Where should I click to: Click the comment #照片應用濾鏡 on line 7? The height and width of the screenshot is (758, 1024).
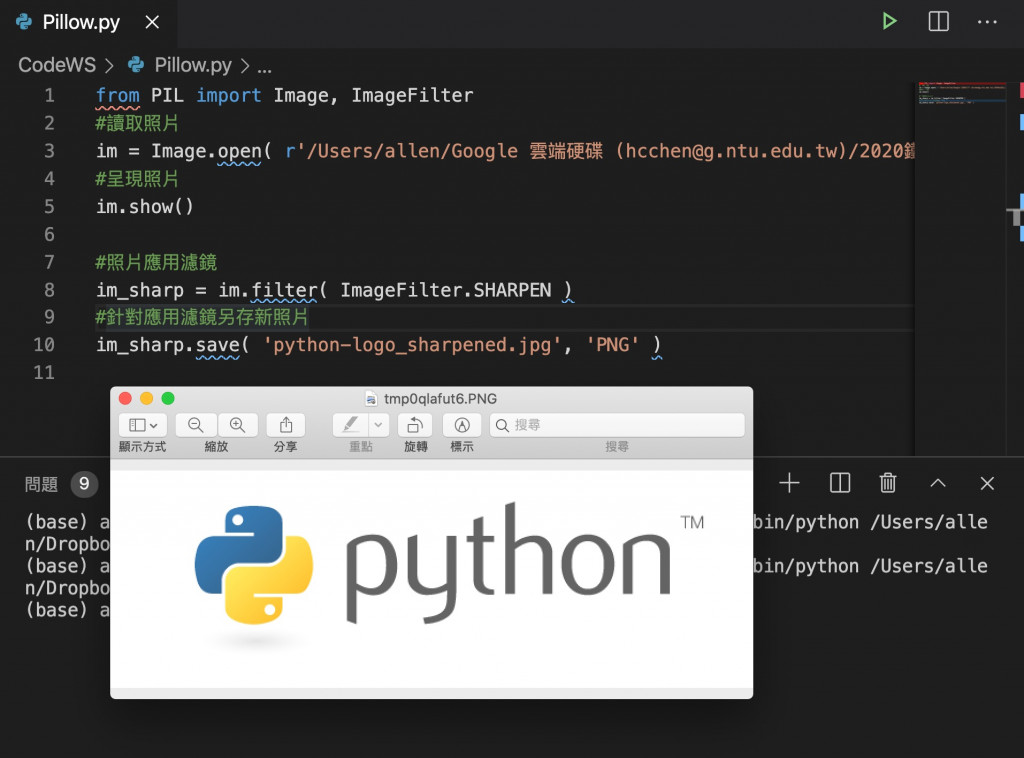click(155, 262)
